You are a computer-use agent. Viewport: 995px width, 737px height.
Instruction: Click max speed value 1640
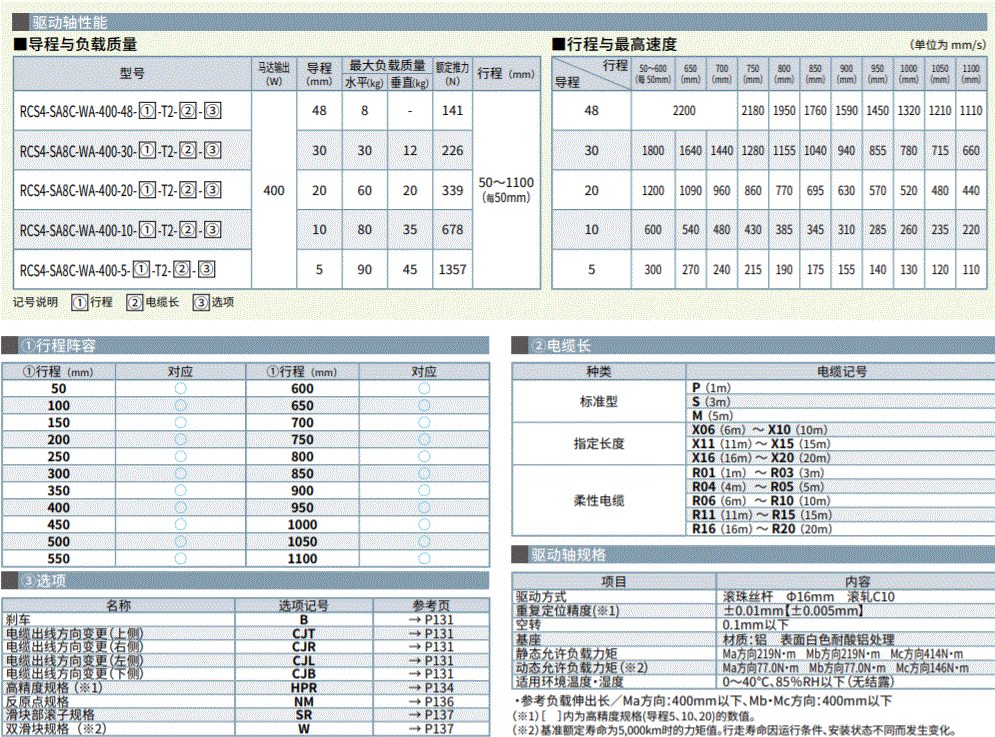(x=690, y=150)
